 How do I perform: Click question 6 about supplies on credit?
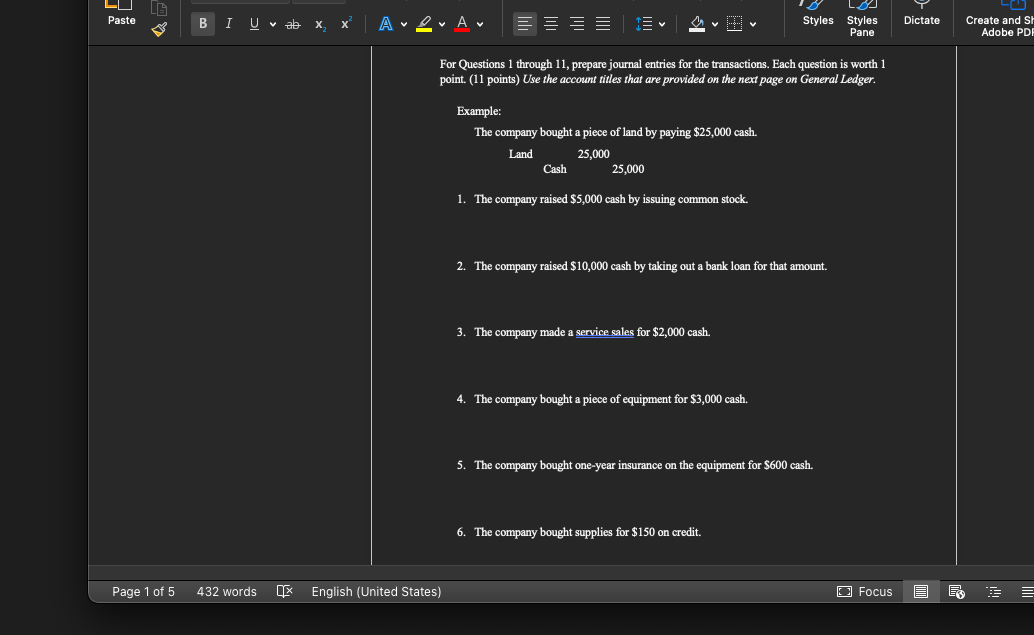588,532
